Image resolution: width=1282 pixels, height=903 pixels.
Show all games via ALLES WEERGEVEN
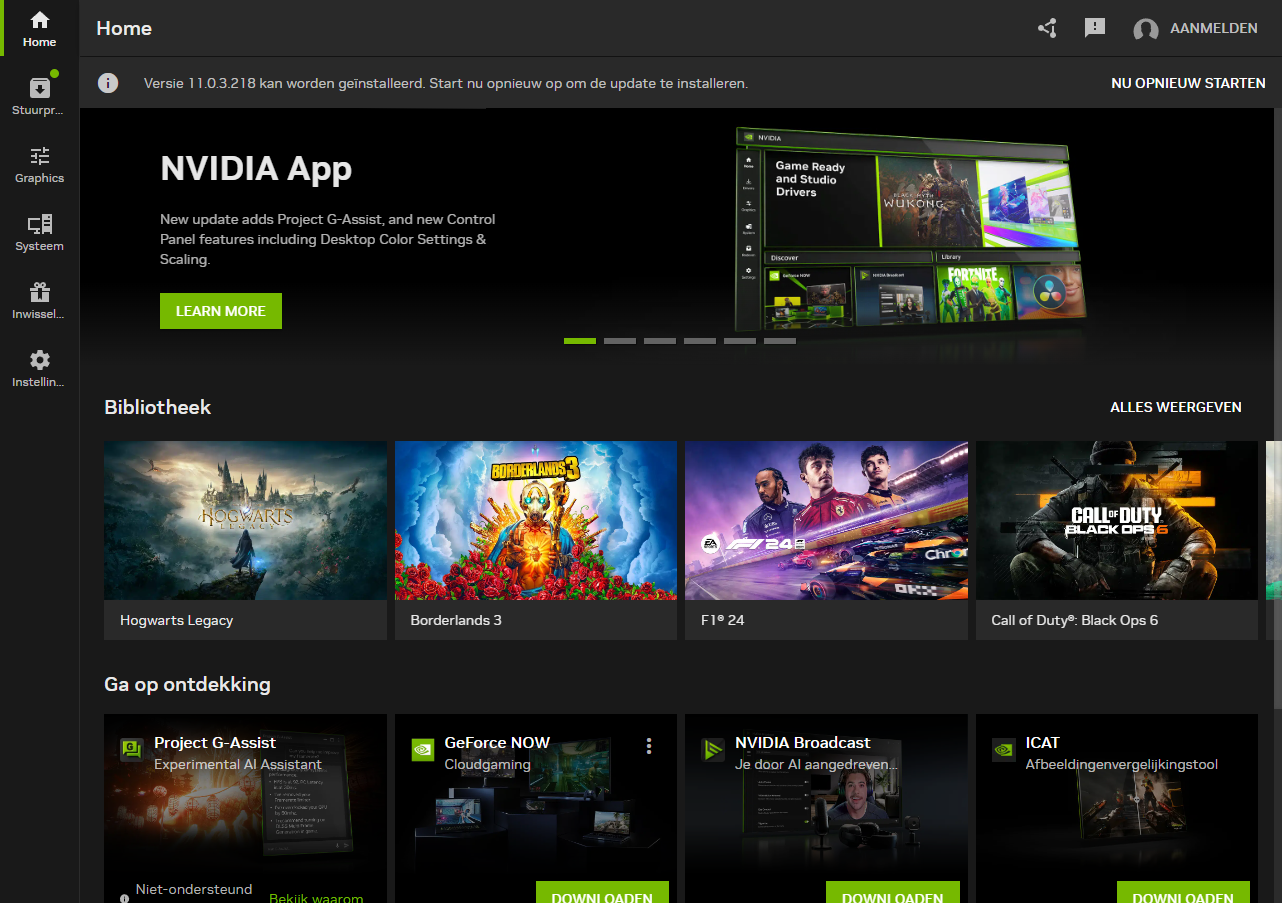1175,407
